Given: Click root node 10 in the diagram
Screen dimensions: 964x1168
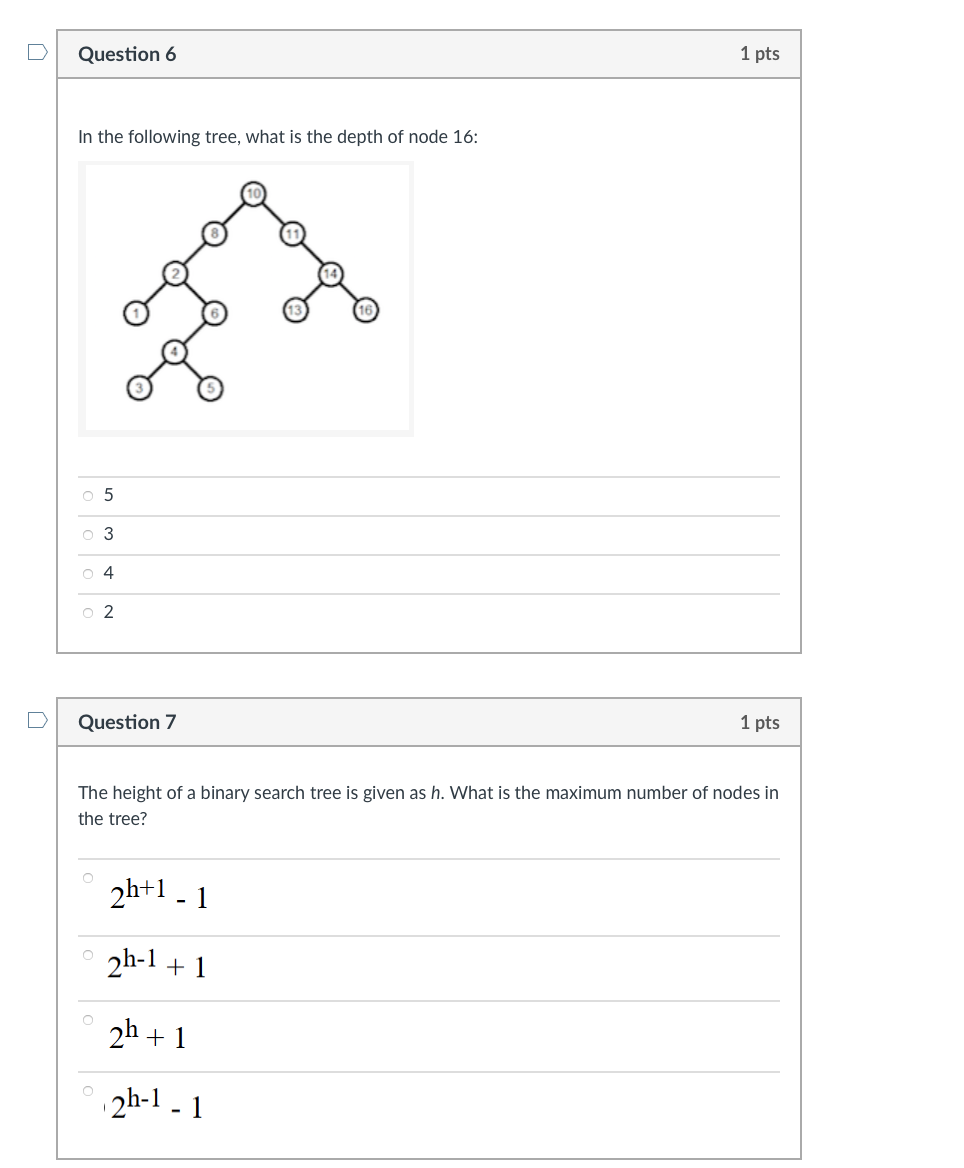Looking at the screenshot, I should pos(254,193).
